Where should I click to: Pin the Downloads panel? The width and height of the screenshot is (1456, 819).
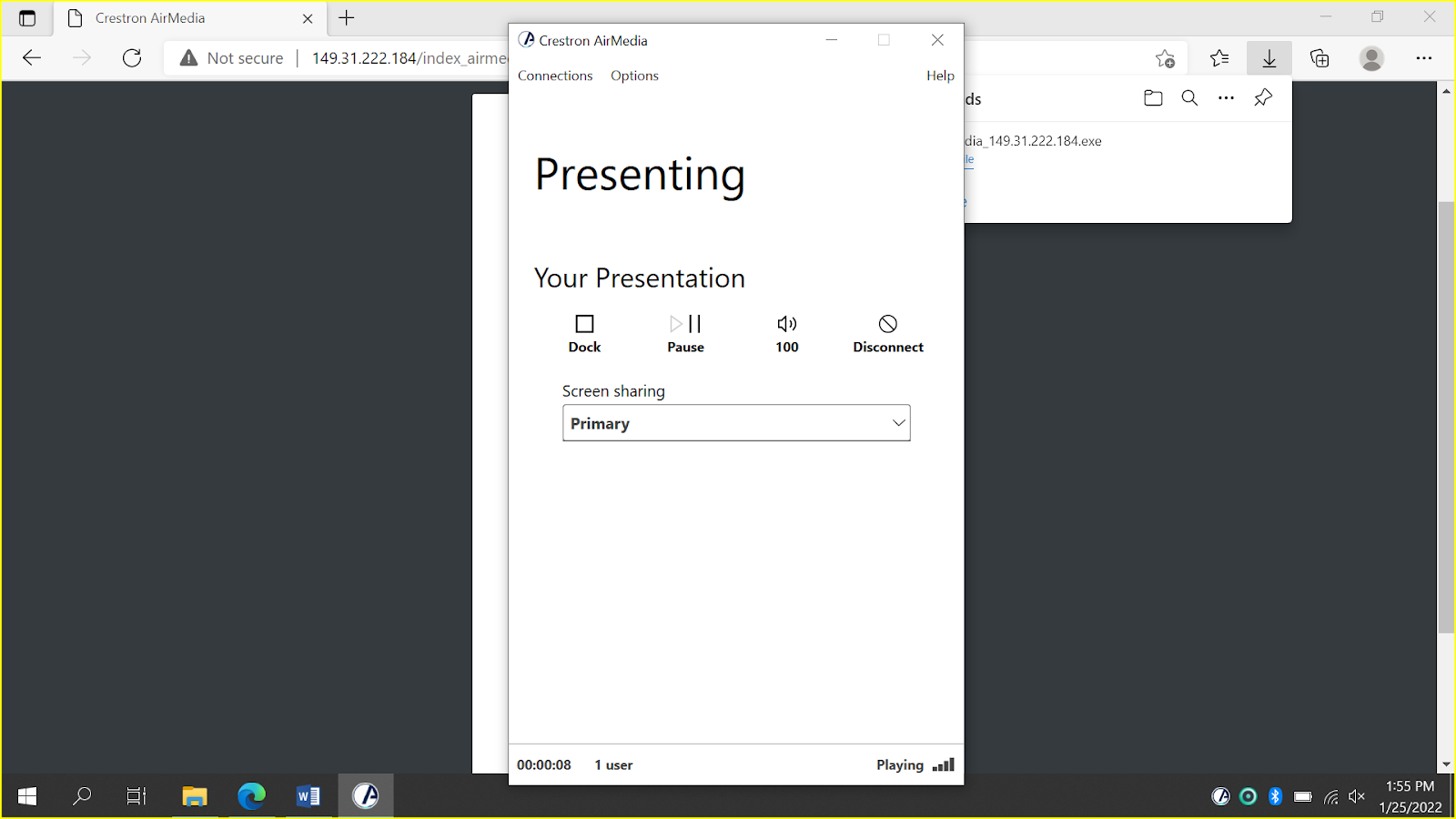point(1263,98)
